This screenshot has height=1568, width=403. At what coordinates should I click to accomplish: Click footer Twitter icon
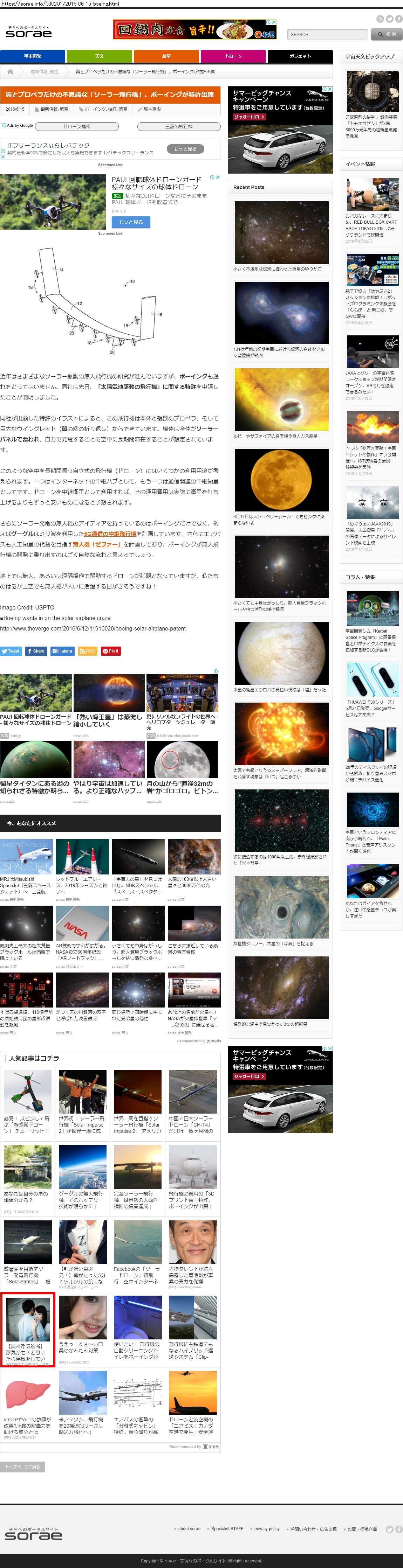[390, 1529]
